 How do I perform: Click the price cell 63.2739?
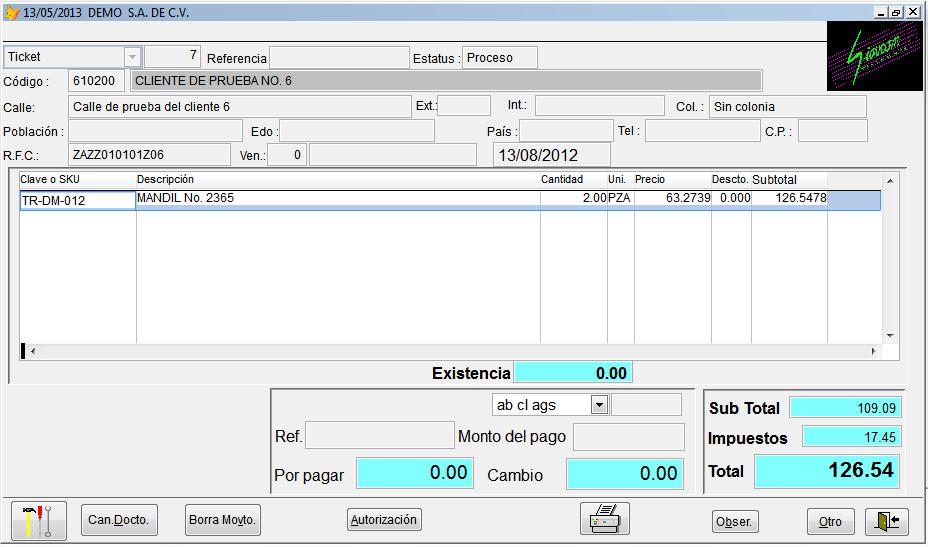672,199
